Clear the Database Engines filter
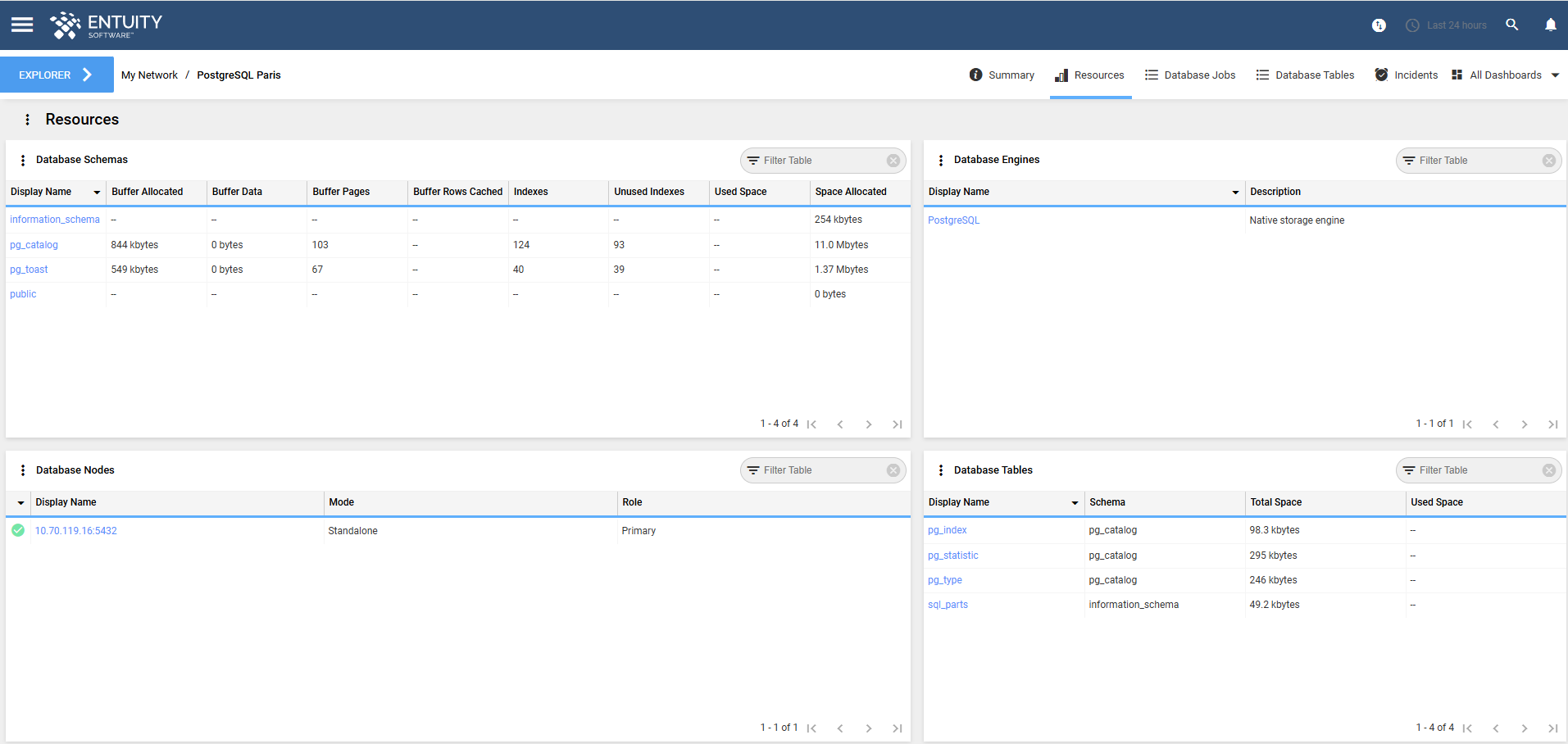The width and height of the screenshot is (1568, 744). tap(1549, 161)
